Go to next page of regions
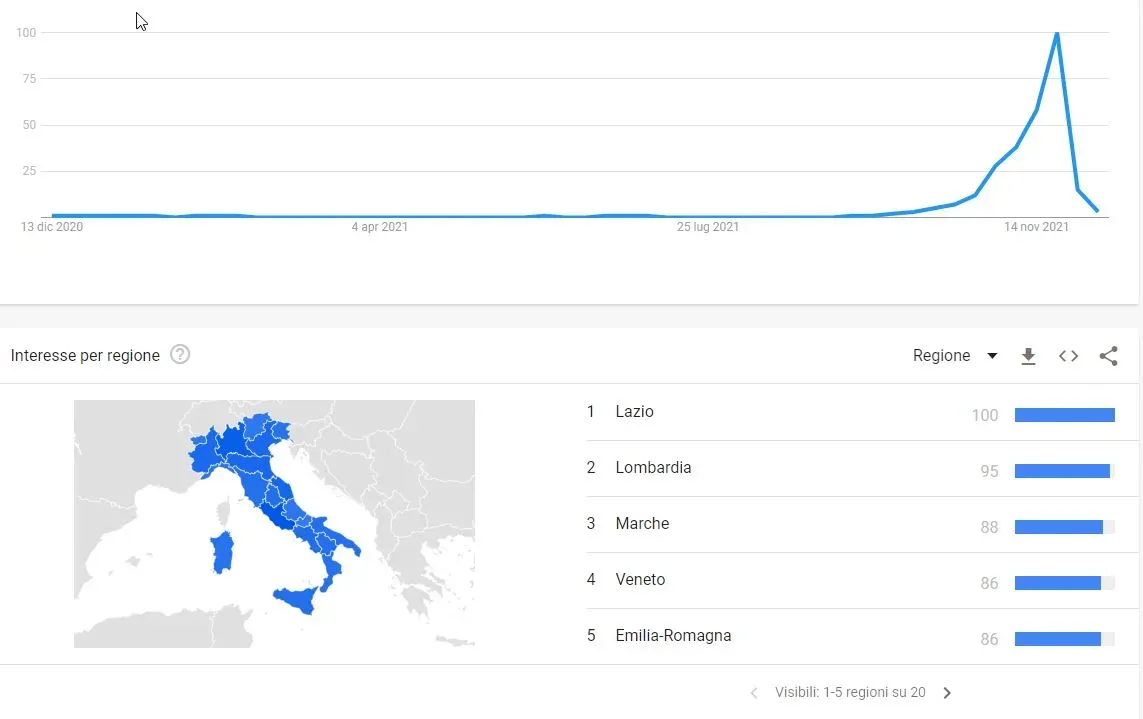This screenshot has height=719, width=1143. point(947,693)
